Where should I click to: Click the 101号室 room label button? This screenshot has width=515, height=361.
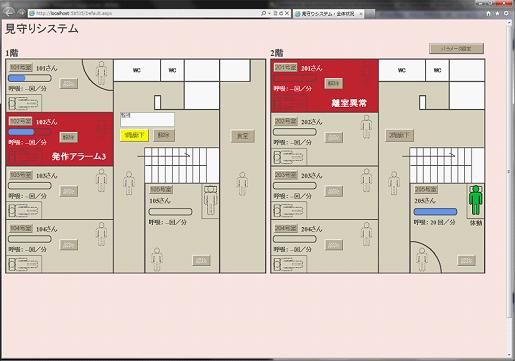pos(21,67)
